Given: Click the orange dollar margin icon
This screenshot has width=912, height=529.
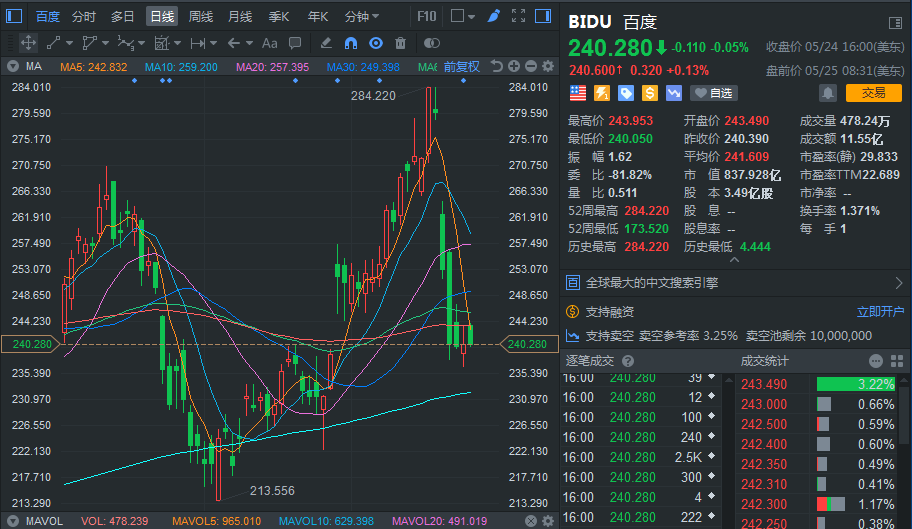Looking at the screenshot, I should point(650,93).
